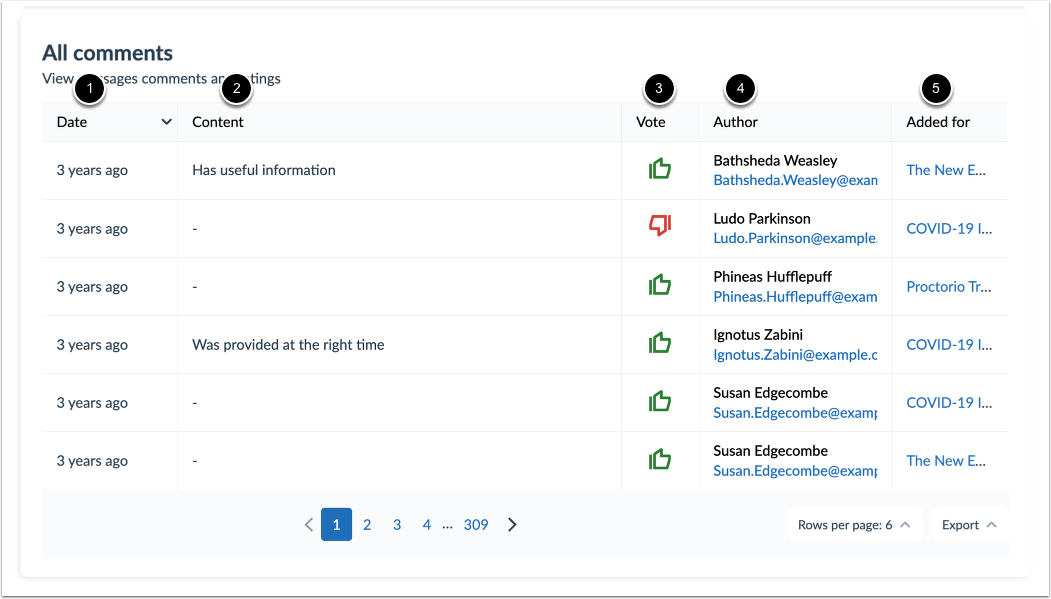Click the thumbs-up icon for Phineas Hufflepuff

click(x=660, y=285)
